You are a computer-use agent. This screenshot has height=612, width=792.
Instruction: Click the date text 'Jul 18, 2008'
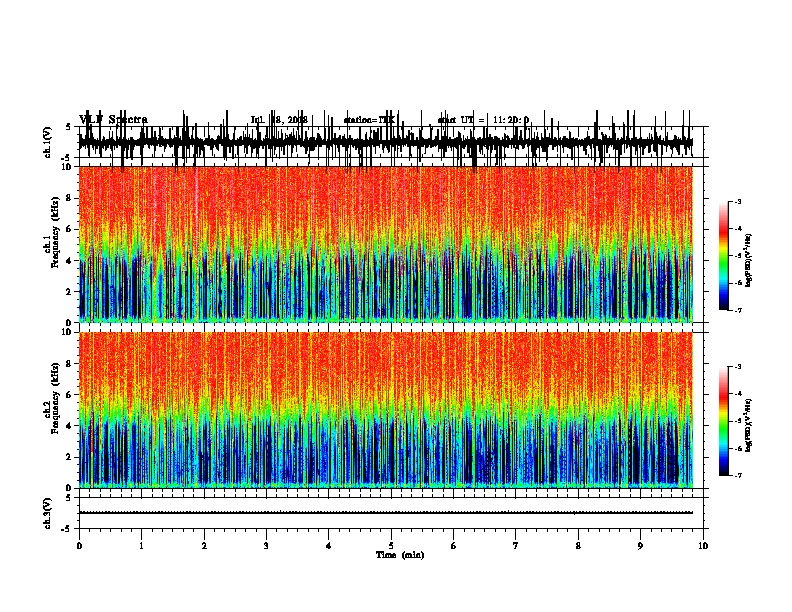(x=279, y=120)
